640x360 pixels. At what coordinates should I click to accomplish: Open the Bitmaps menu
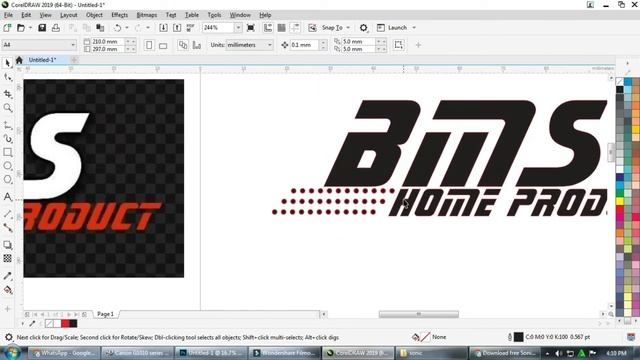147,15
